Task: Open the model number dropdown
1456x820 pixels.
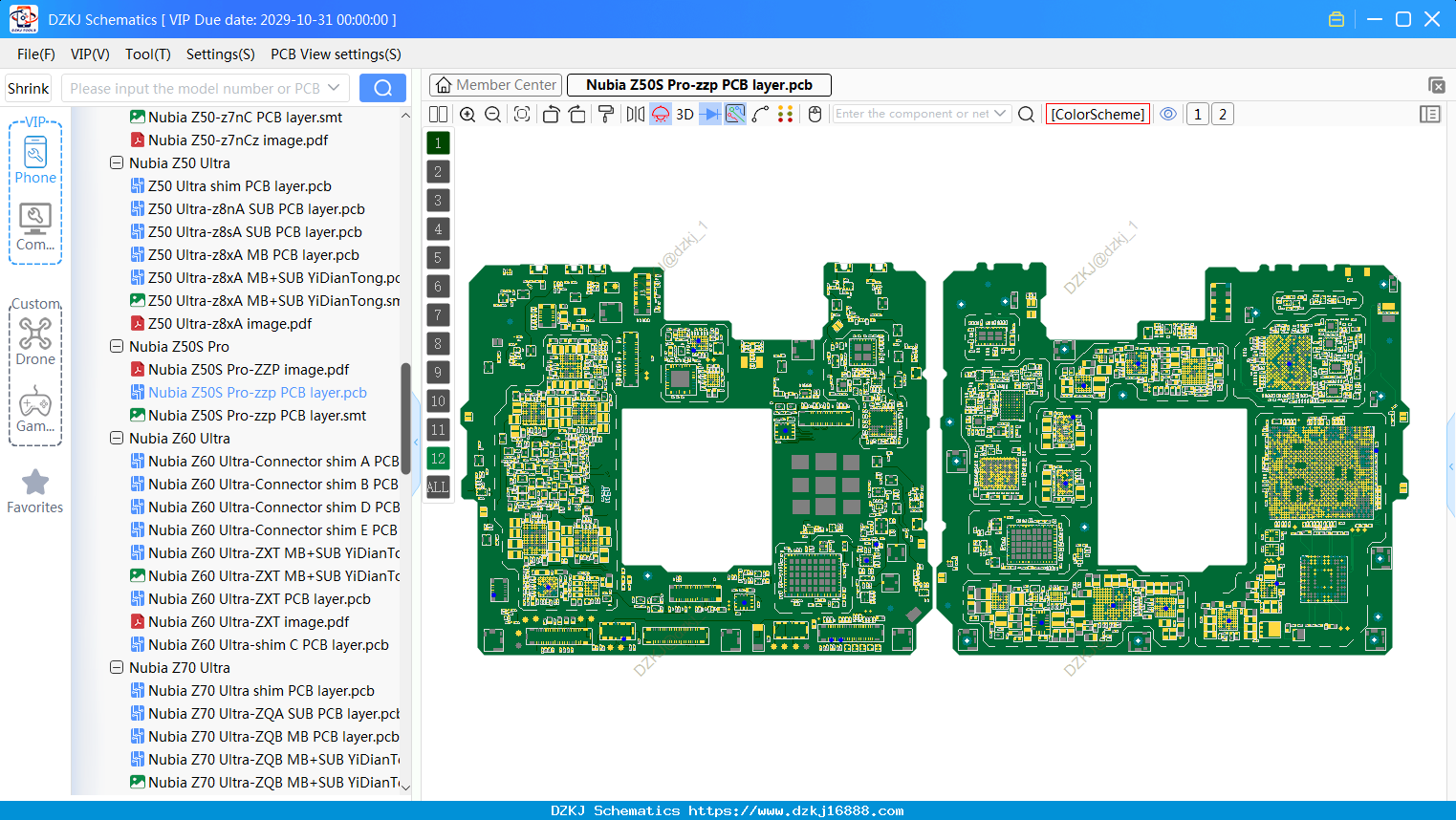Action: 334,88
